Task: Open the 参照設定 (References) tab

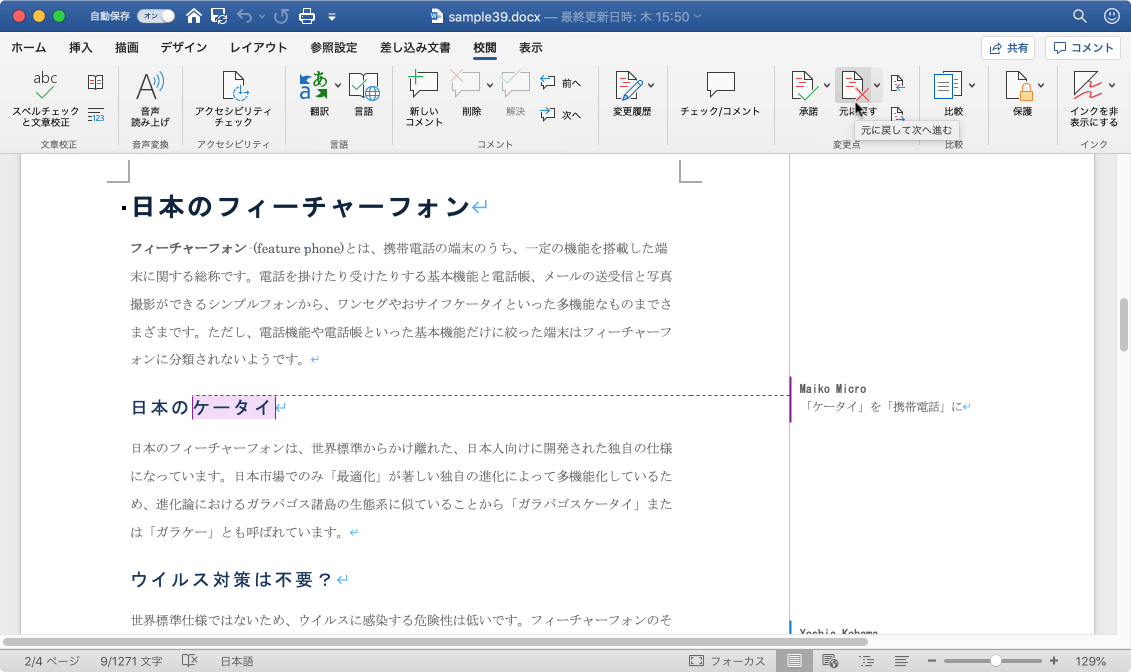Action: click(333, 47)
